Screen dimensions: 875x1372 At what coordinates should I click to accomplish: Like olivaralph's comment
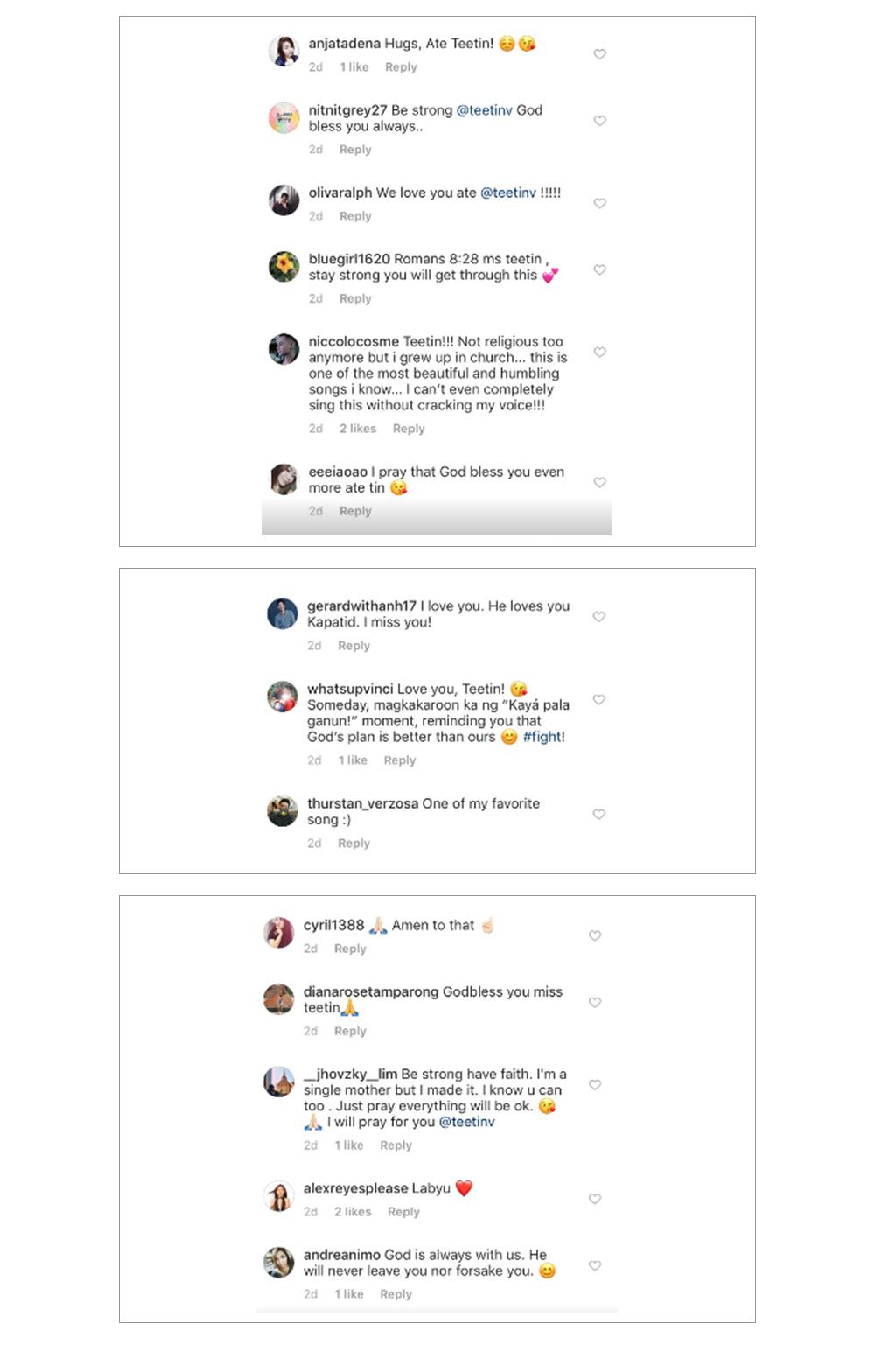600,203
